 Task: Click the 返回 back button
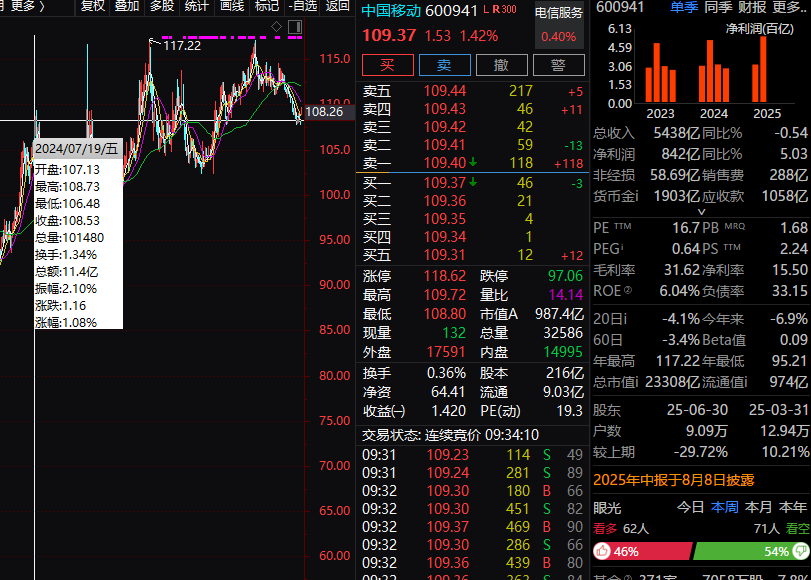(x=338, y=6)
